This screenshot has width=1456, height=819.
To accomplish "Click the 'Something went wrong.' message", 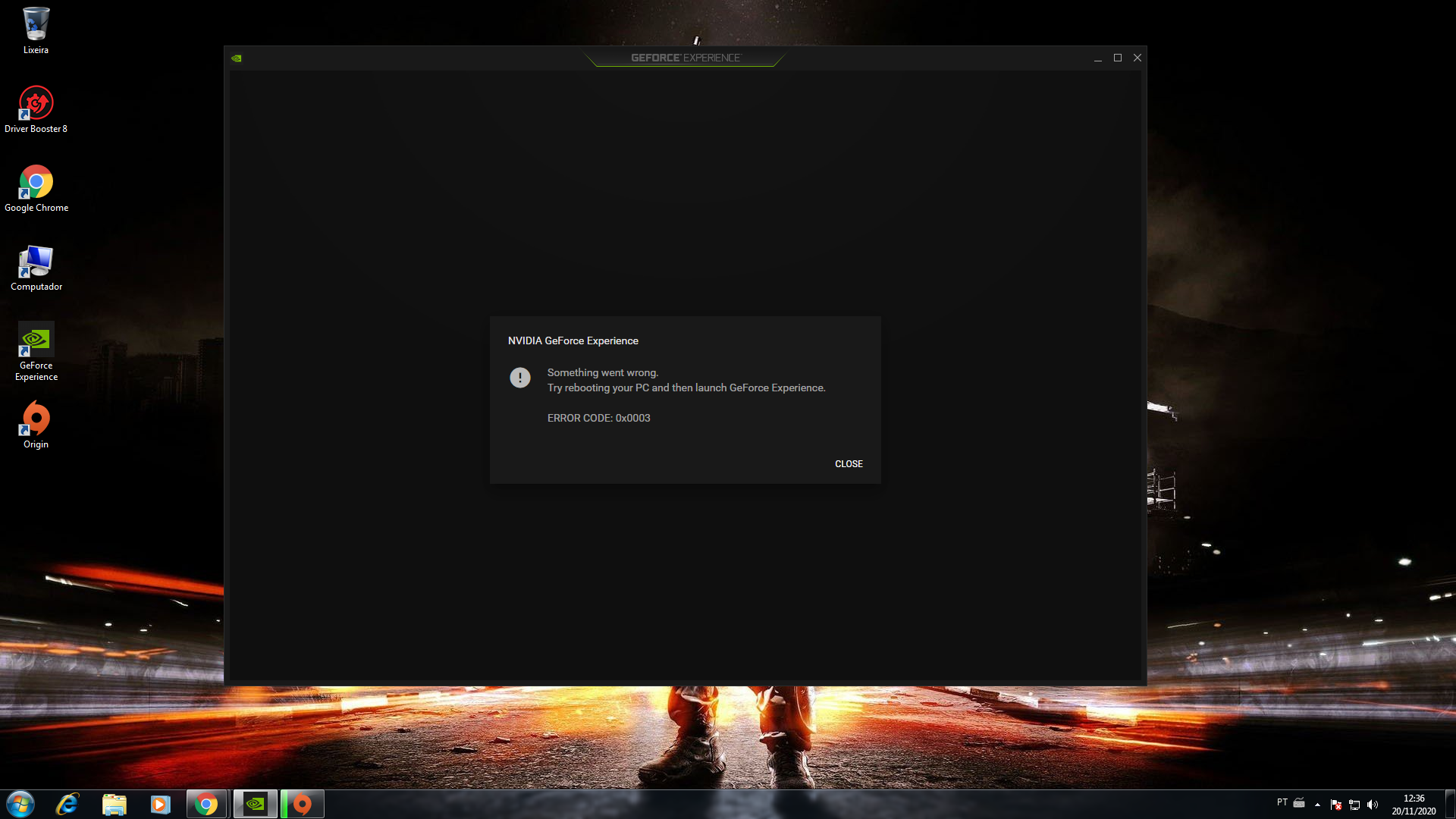I will point(603,373).
